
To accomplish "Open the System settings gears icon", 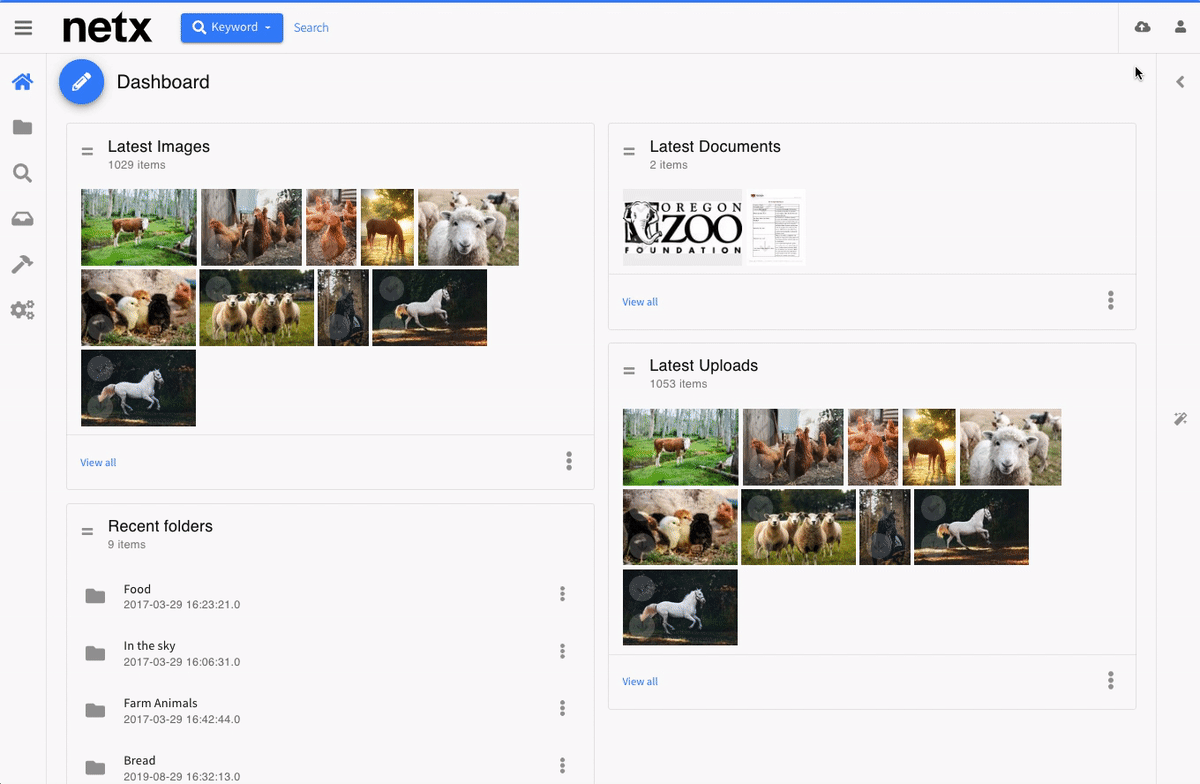I will (x=22, y=310).
